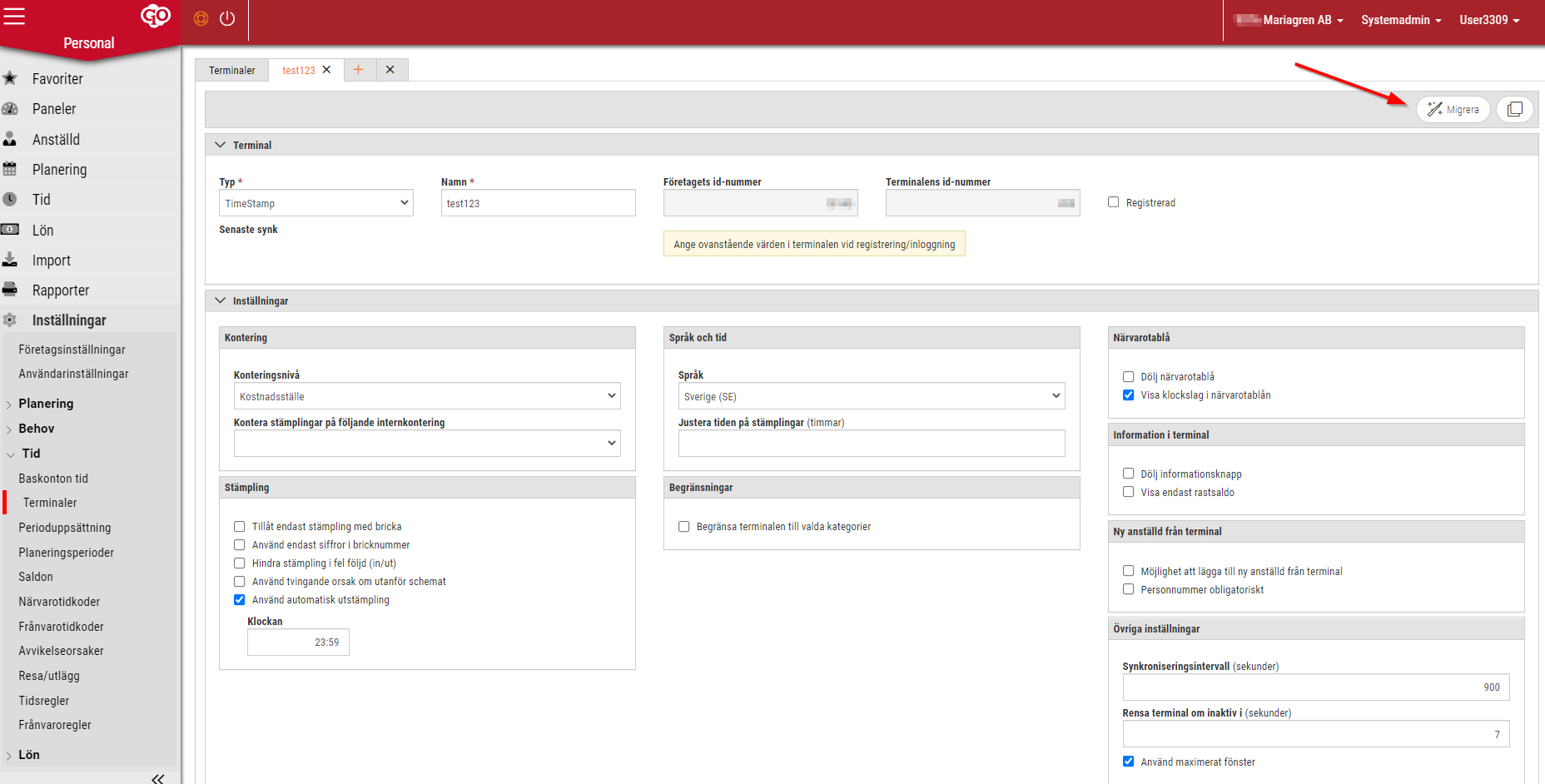Open Tid clock icon
This screenshot has height=784, width=1545.
[10, 200]
